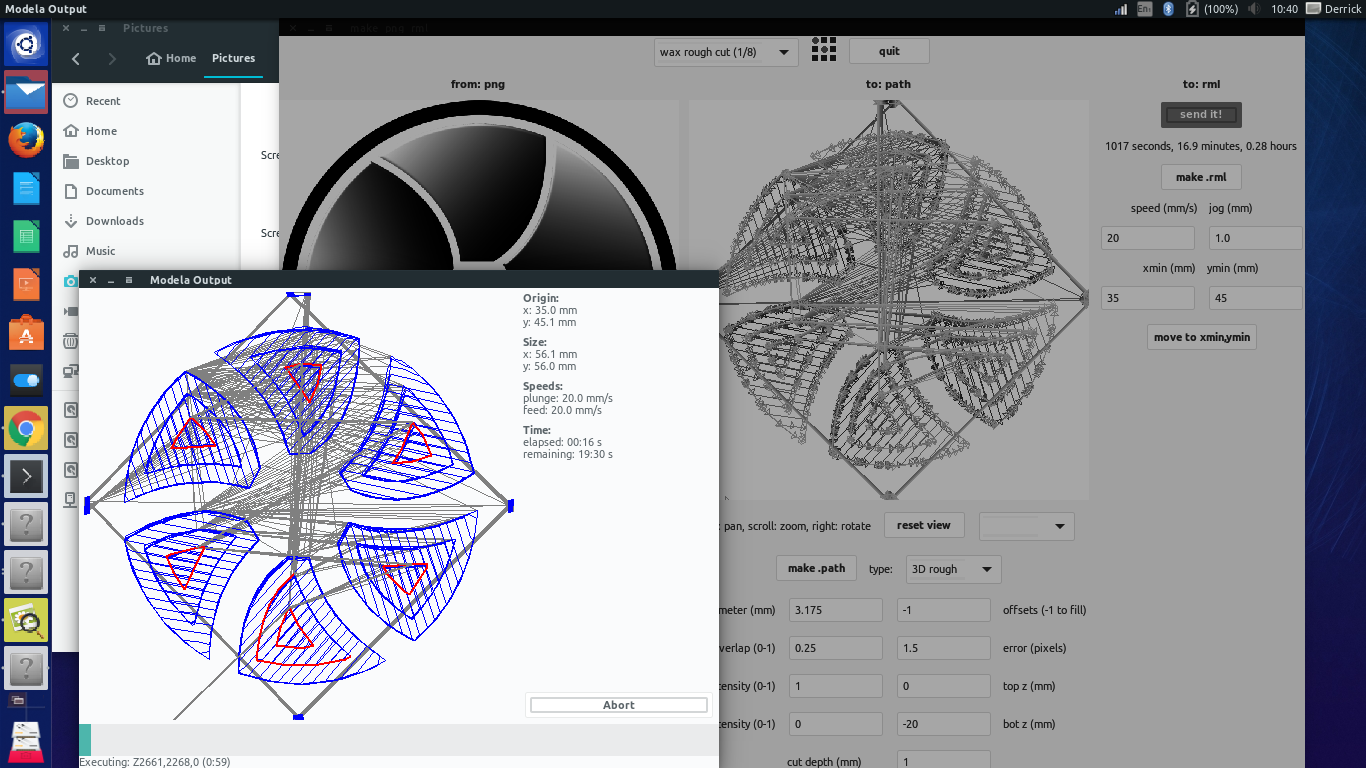This screenshot has height=768, width=1366.
Task: Click the PNG preview under 'from: png'
Action: click(479, 185)
